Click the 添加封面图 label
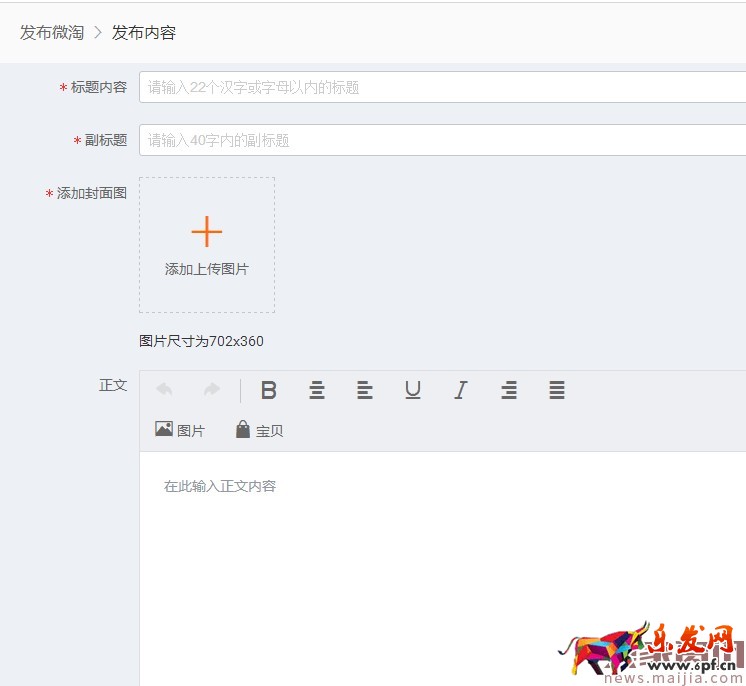746x686 pixels. tap(92, 193)
